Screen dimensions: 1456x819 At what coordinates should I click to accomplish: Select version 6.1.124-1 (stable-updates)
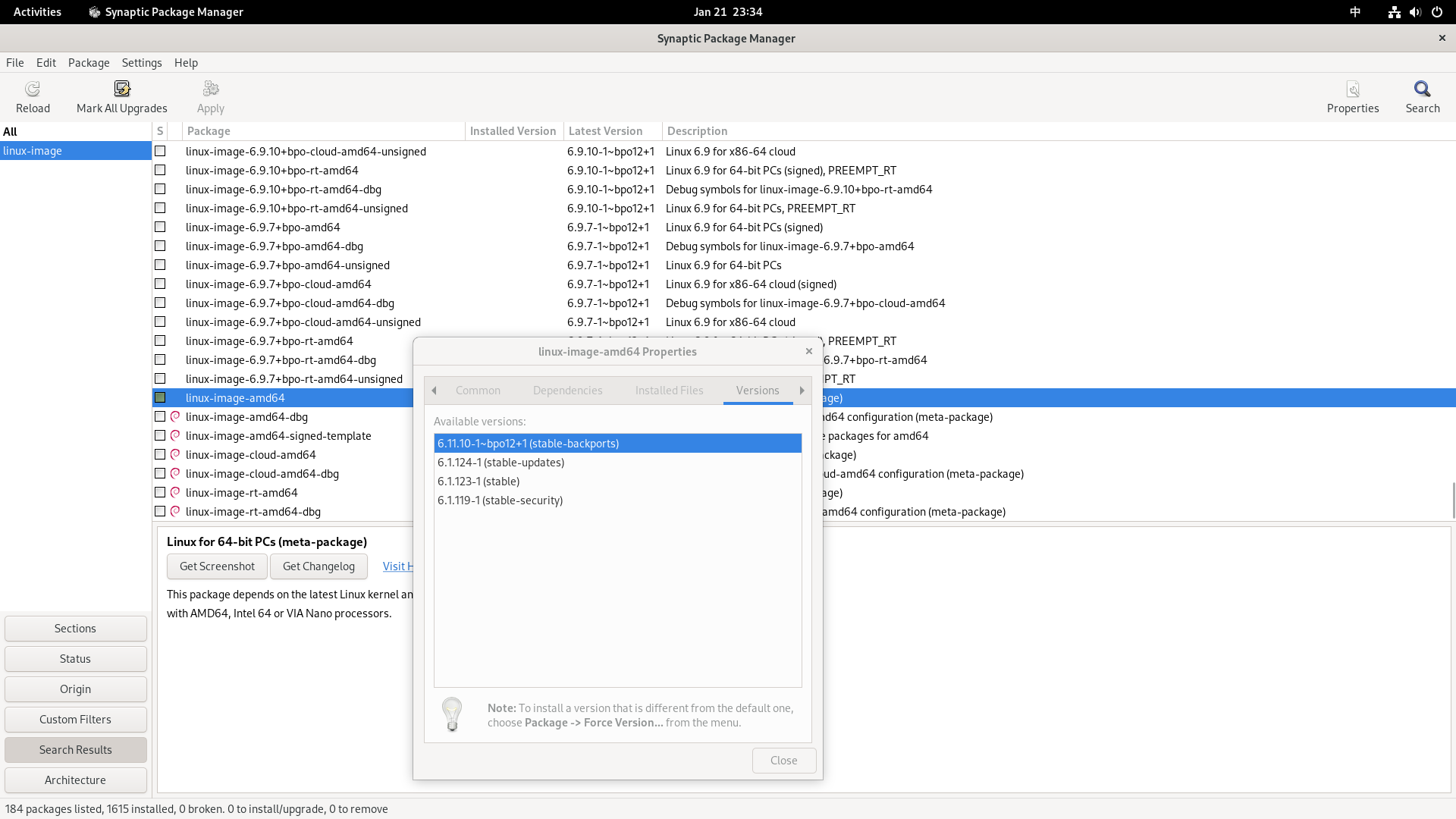tap(617, 462)
